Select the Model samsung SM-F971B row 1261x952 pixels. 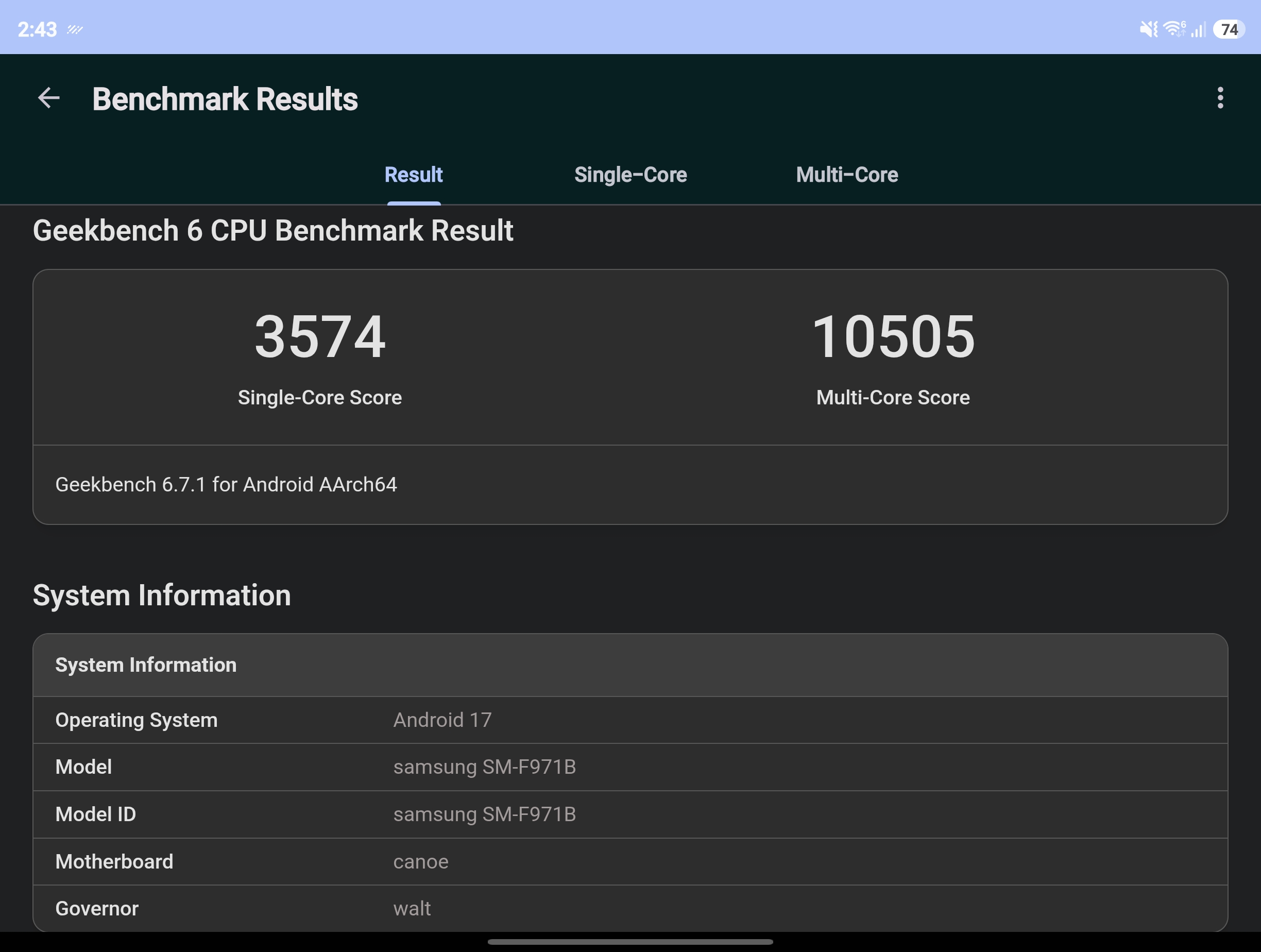pyautogui.click(x=630, y=767)
